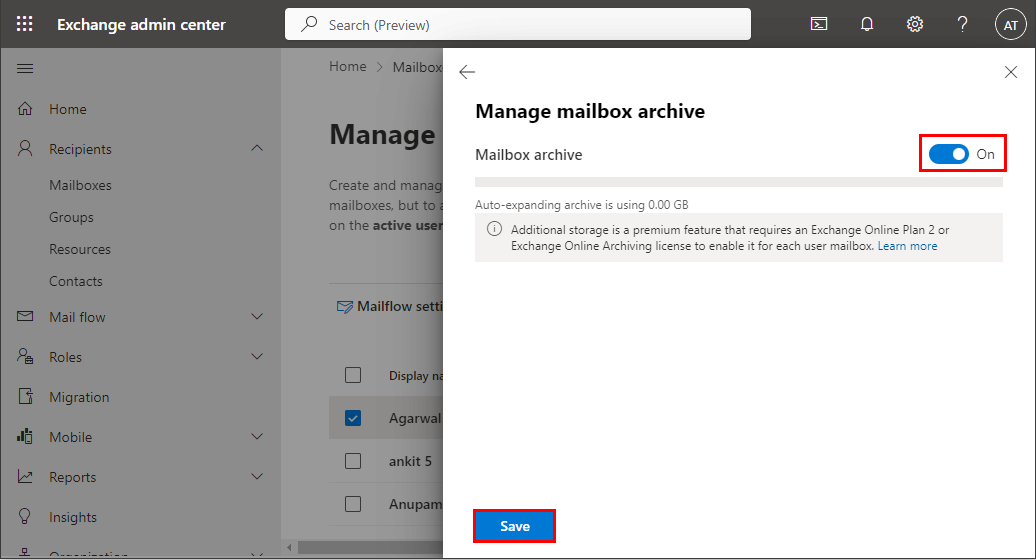1036x560 pixels.
Task: Click the Recipients person icon
Action: [x=25, y=149]
